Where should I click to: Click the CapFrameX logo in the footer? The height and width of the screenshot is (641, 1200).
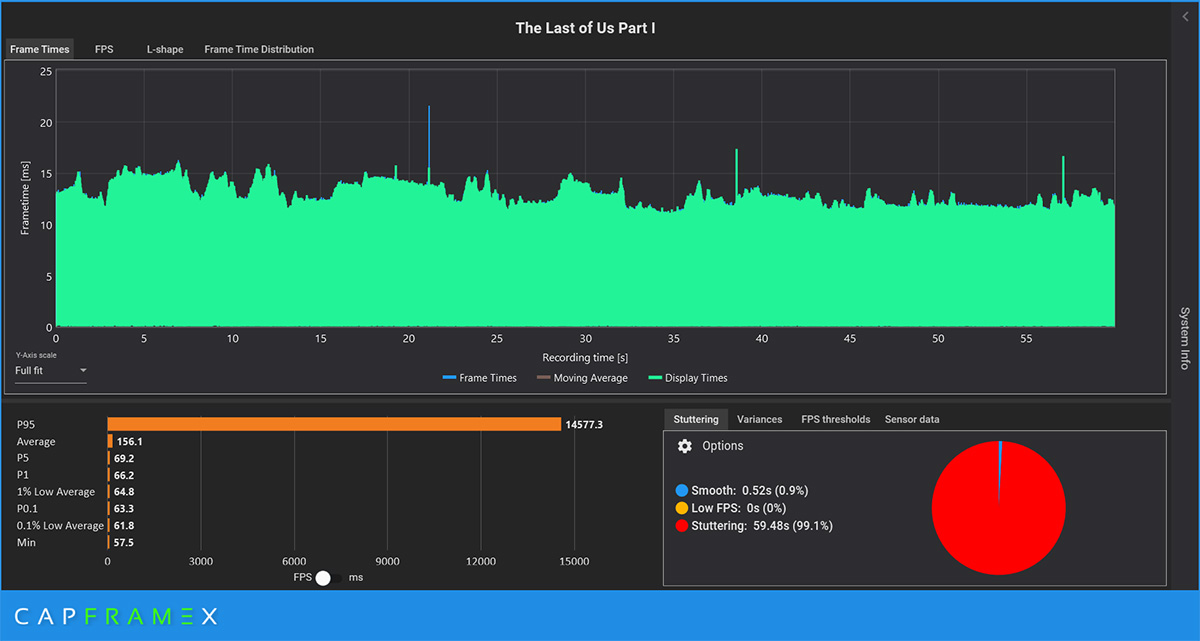115,616
